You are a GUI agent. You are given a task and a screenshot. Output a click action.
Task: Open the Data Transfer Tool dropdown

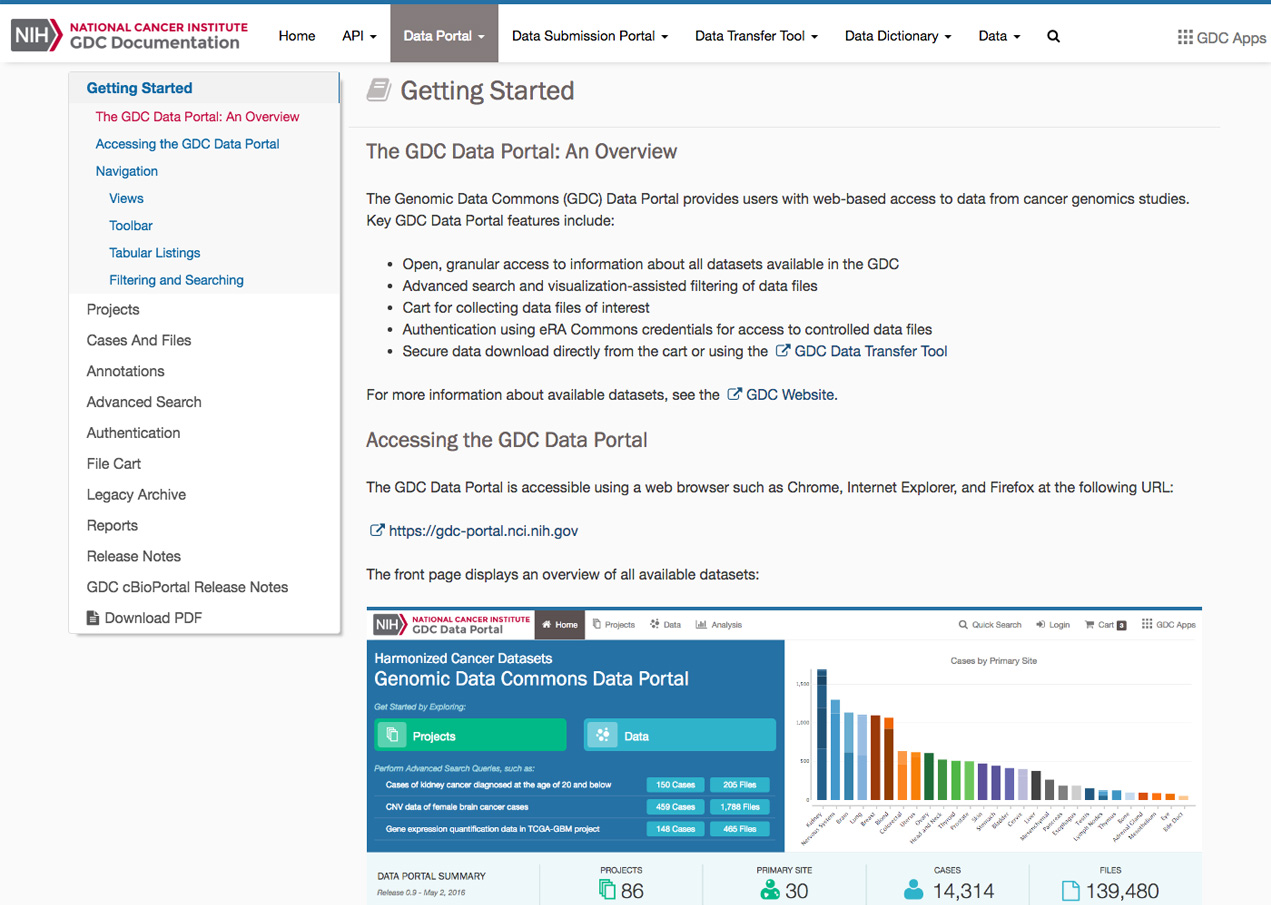click(x=756, y=36)
